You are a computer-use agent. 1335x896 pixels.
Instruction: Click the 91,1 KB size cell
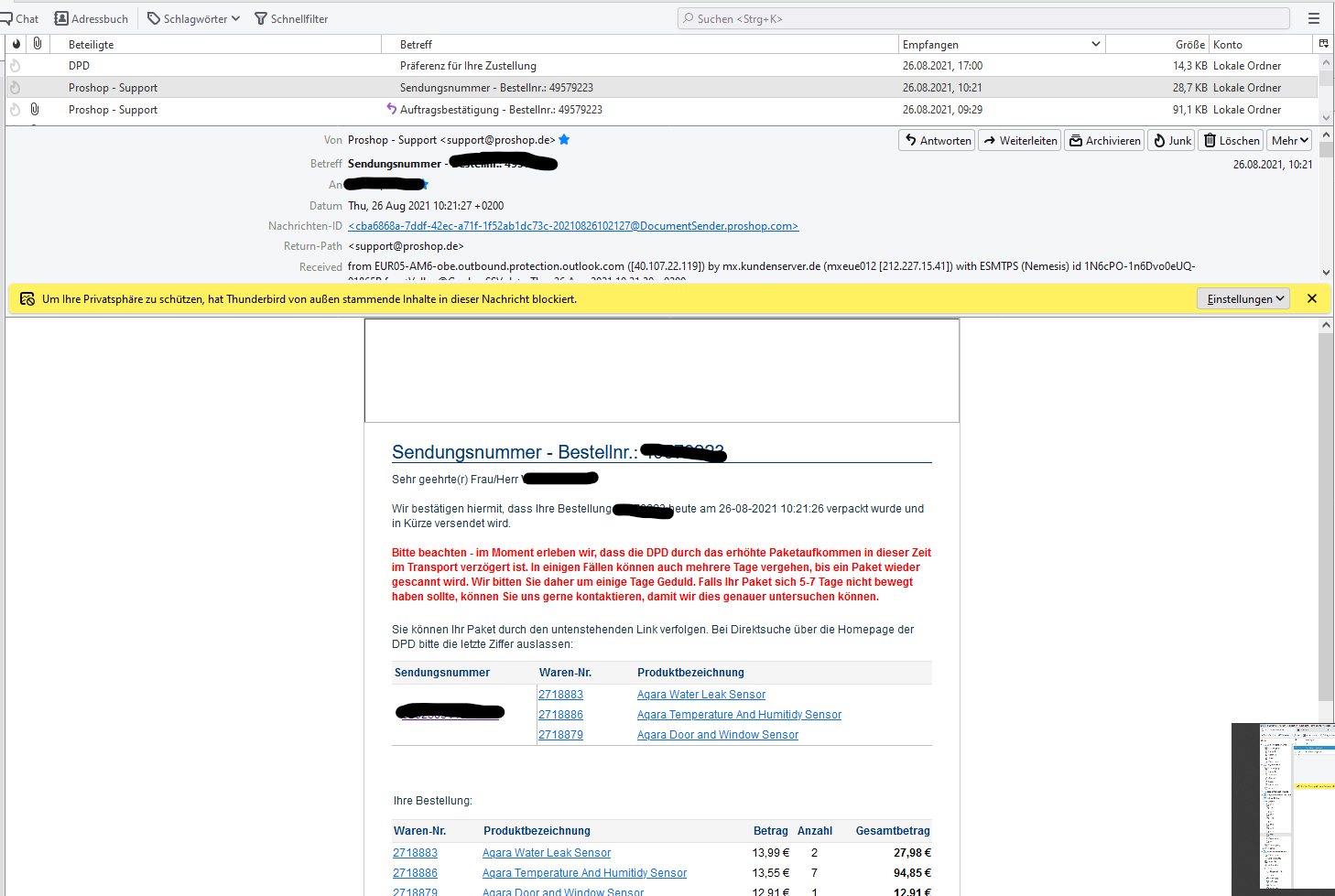click(x=1189, y=110)
